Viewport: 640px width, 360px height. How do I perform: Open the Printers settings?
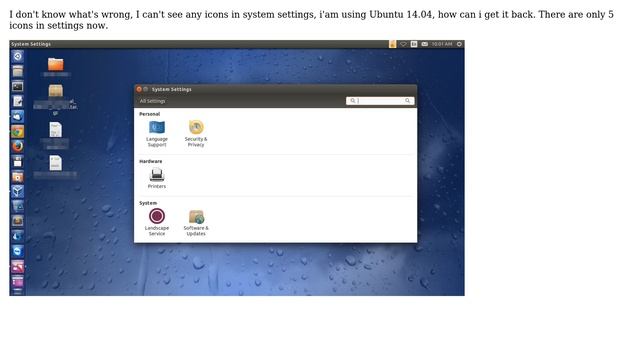(157, 178)
